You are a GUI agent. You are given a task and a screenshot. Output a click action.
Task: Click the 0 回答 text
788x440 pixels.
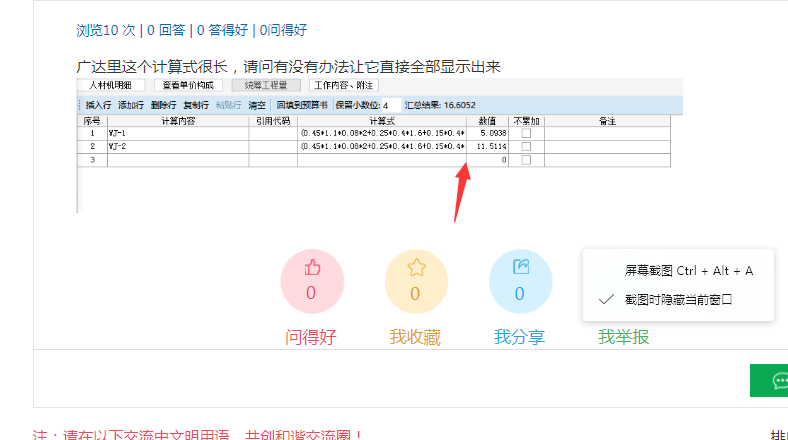pyautogui.click(x=166, y=30)
